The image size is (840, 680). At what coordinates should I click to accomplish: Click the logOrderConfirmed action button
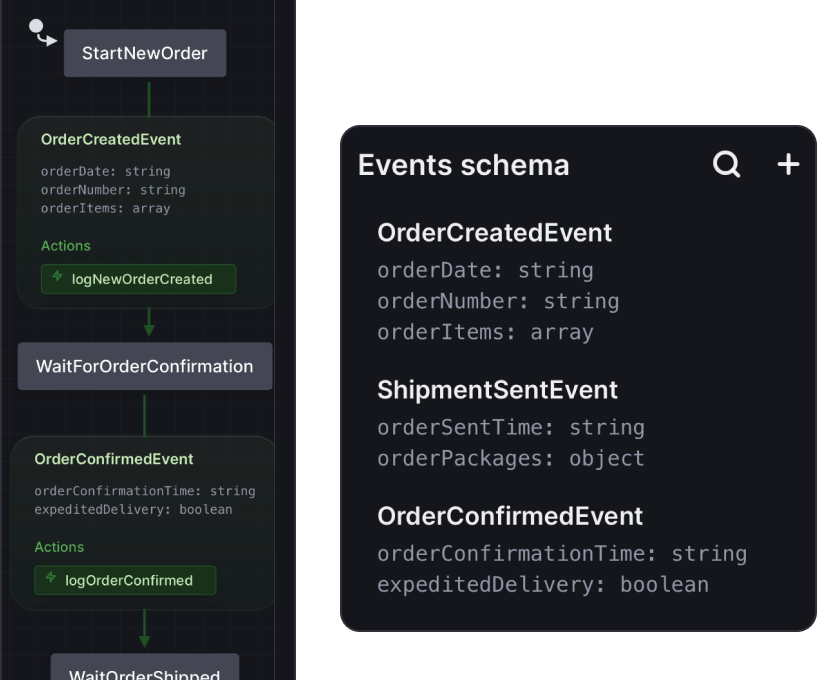125,580
